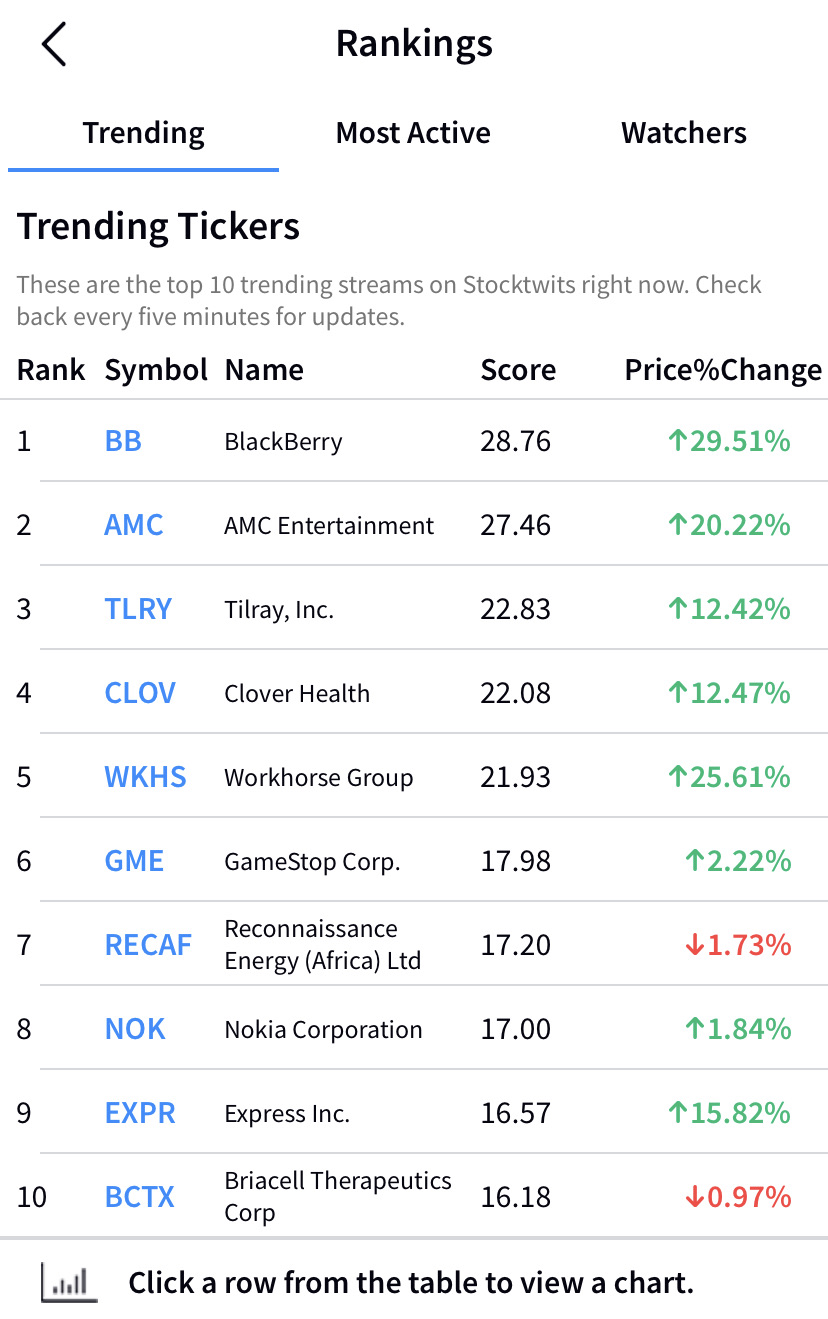Select the EXPR ticker link

[x=140, y=1113]
